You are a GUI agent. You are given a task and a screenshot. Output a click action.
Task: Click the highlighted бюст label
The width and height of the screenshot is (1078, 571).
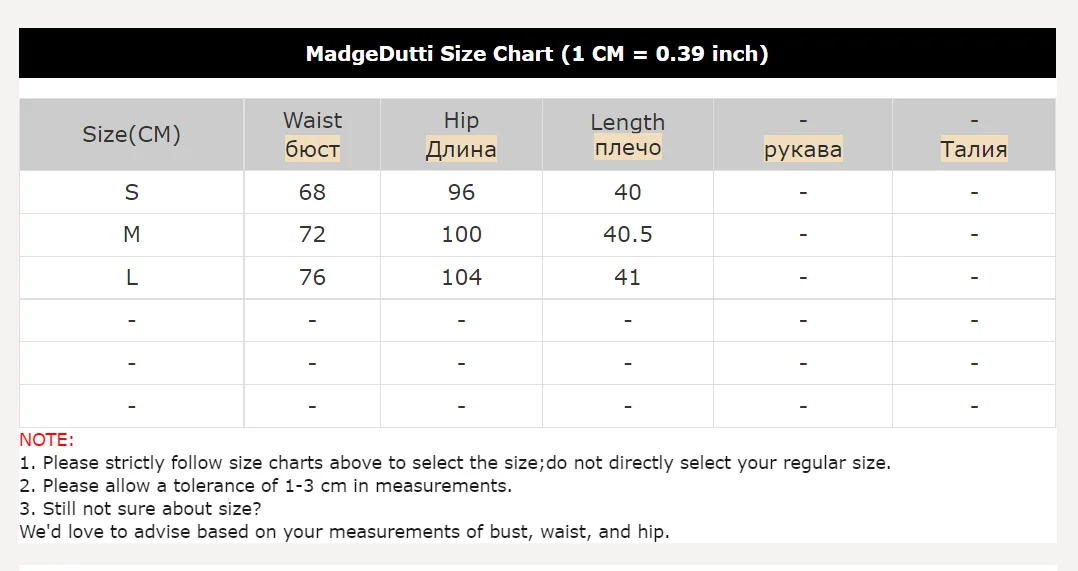click(312, 150)
